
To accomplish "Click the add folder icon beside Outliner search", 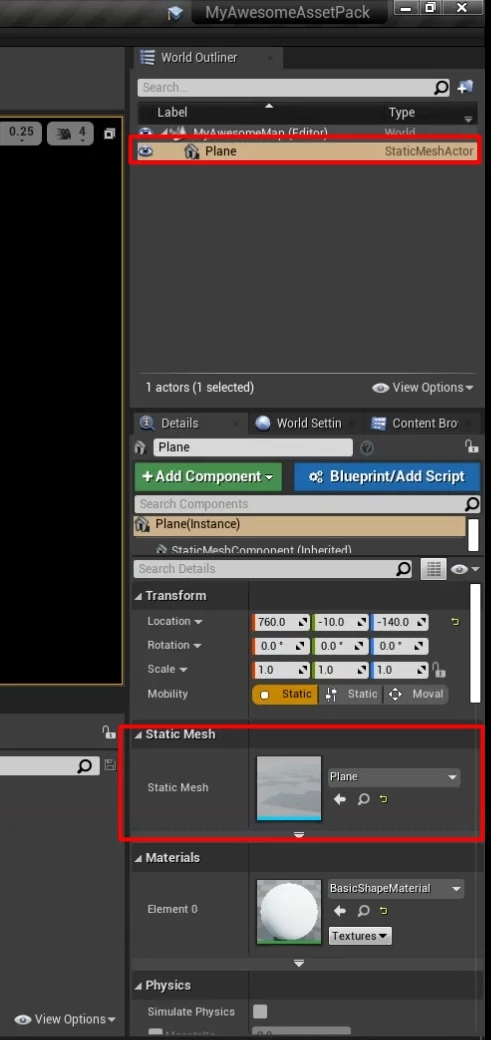I will (x=465, y=87).
